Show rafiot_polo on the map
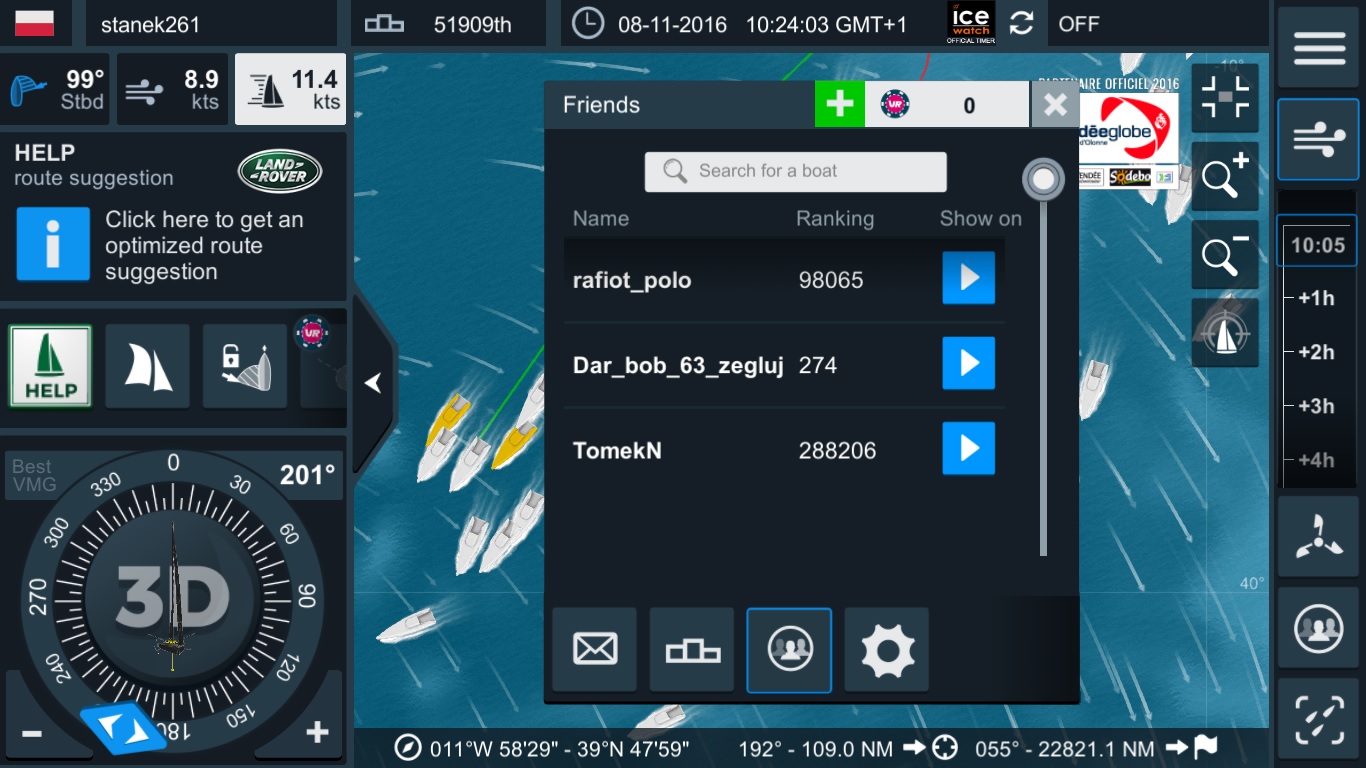This screenshot has width=1366, height=768. pos(969,278)
